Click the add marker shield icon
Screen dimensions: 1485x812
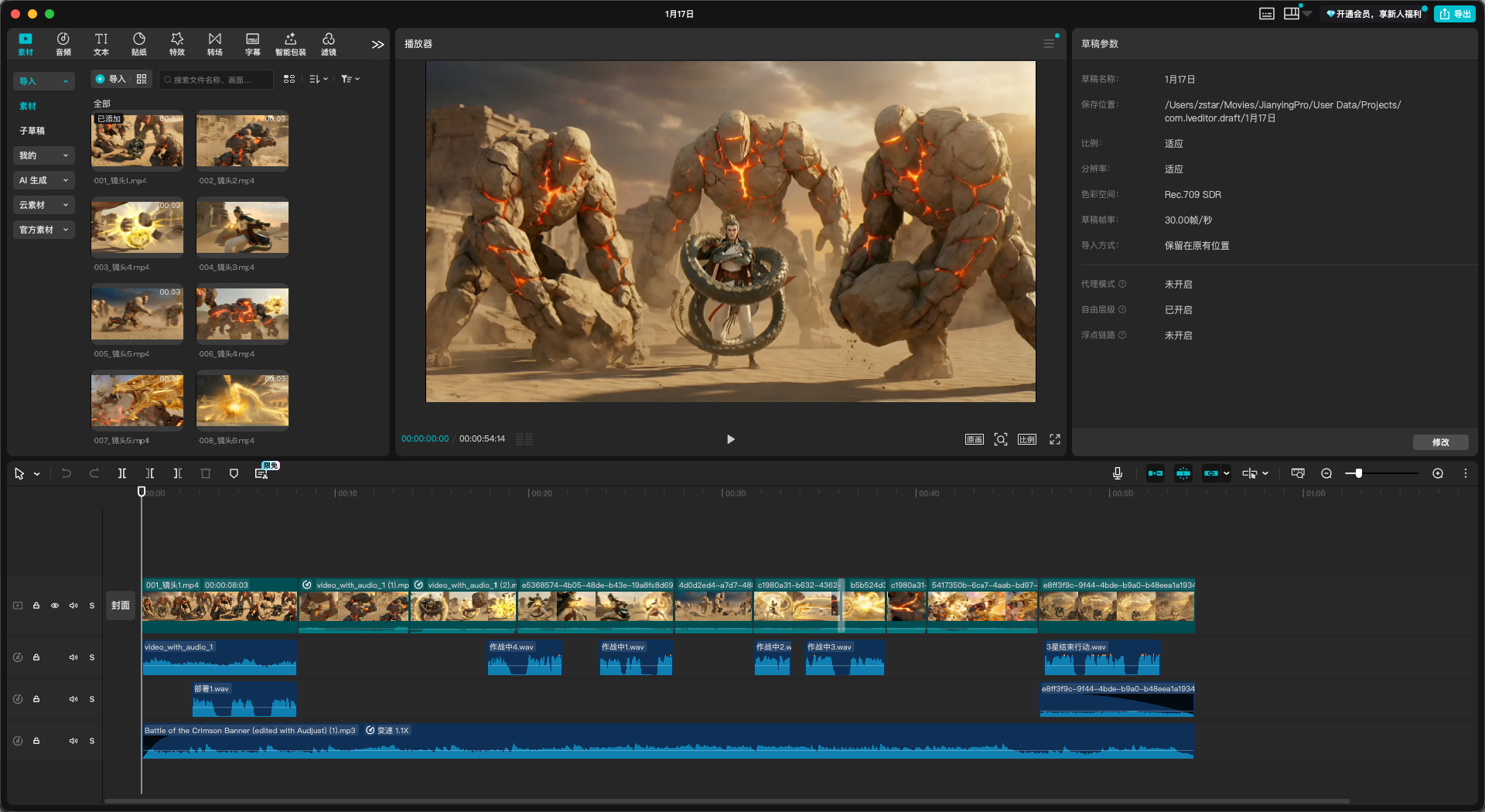point(234,473)
